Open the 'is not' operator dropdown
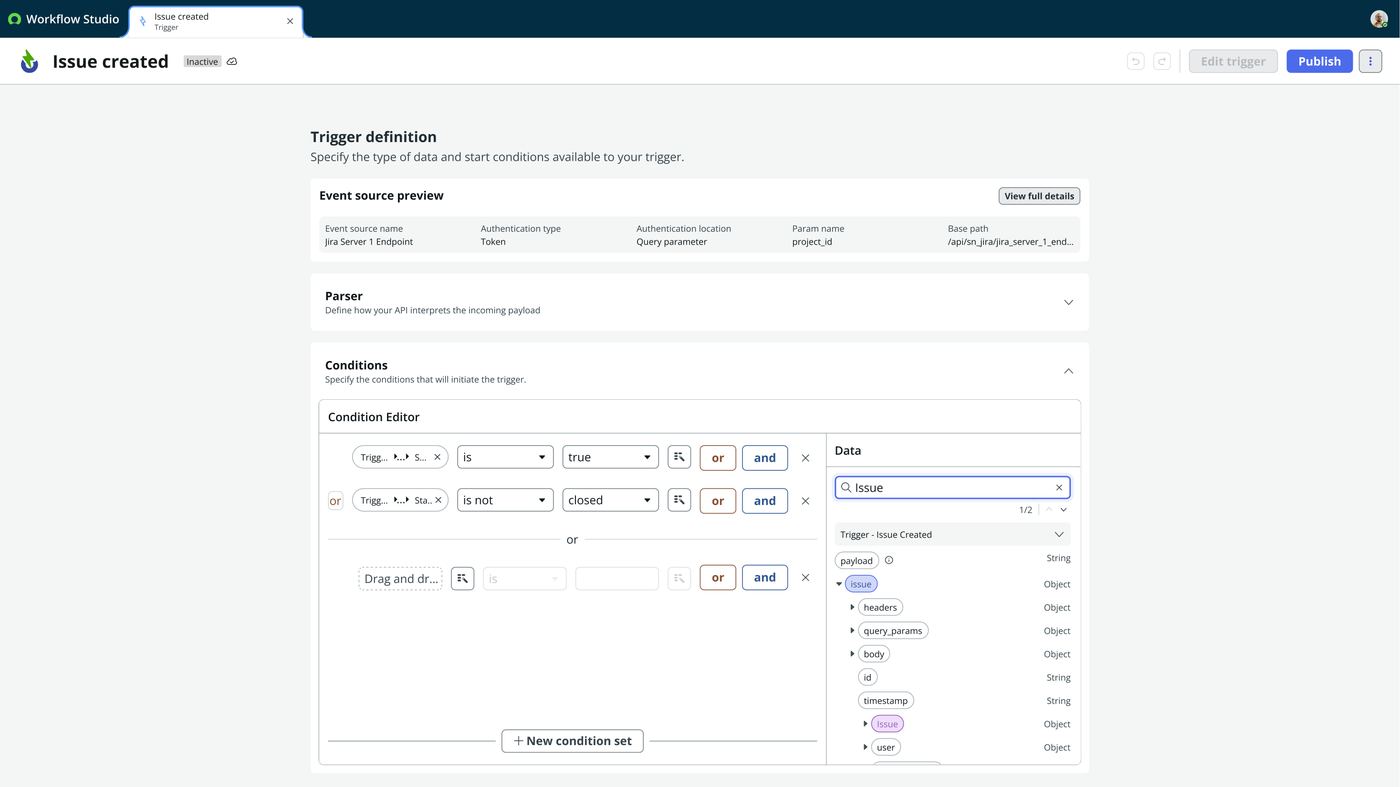The height and width of the screenshot is (787, 1400). click(505, 500)
